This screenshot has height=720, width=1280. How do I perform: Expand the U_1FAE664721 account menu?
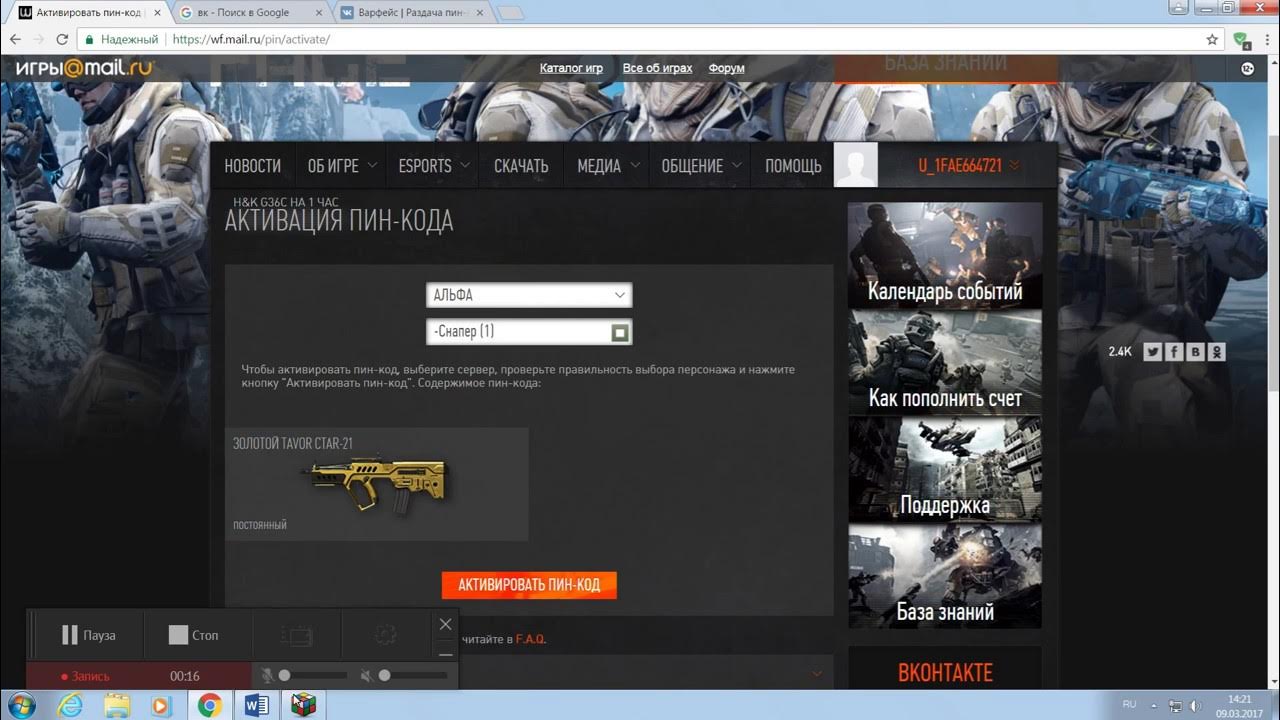[968, 166]
